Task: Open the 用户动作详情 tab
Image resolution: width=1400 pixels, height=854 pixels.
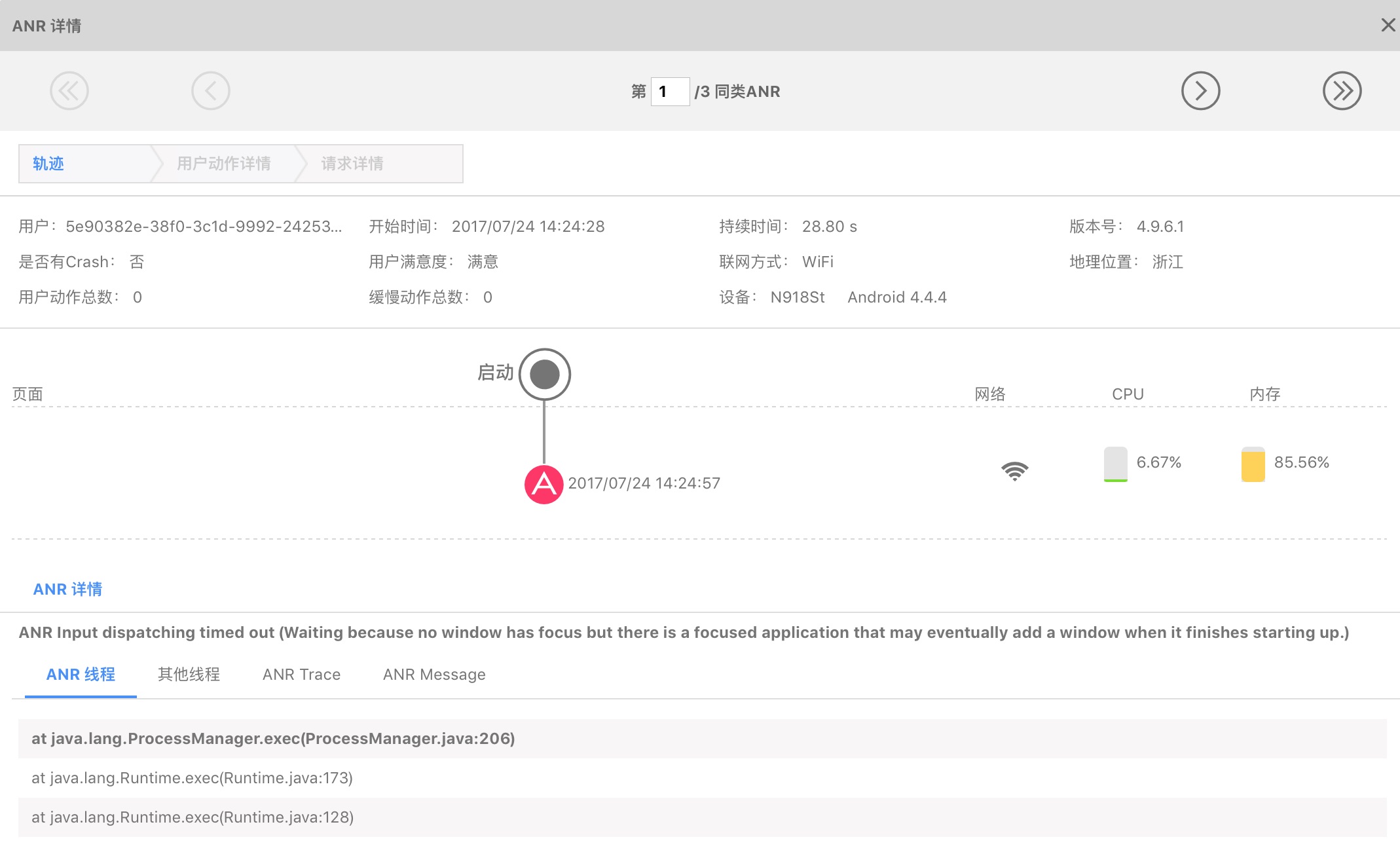Action: click(223, 164)
